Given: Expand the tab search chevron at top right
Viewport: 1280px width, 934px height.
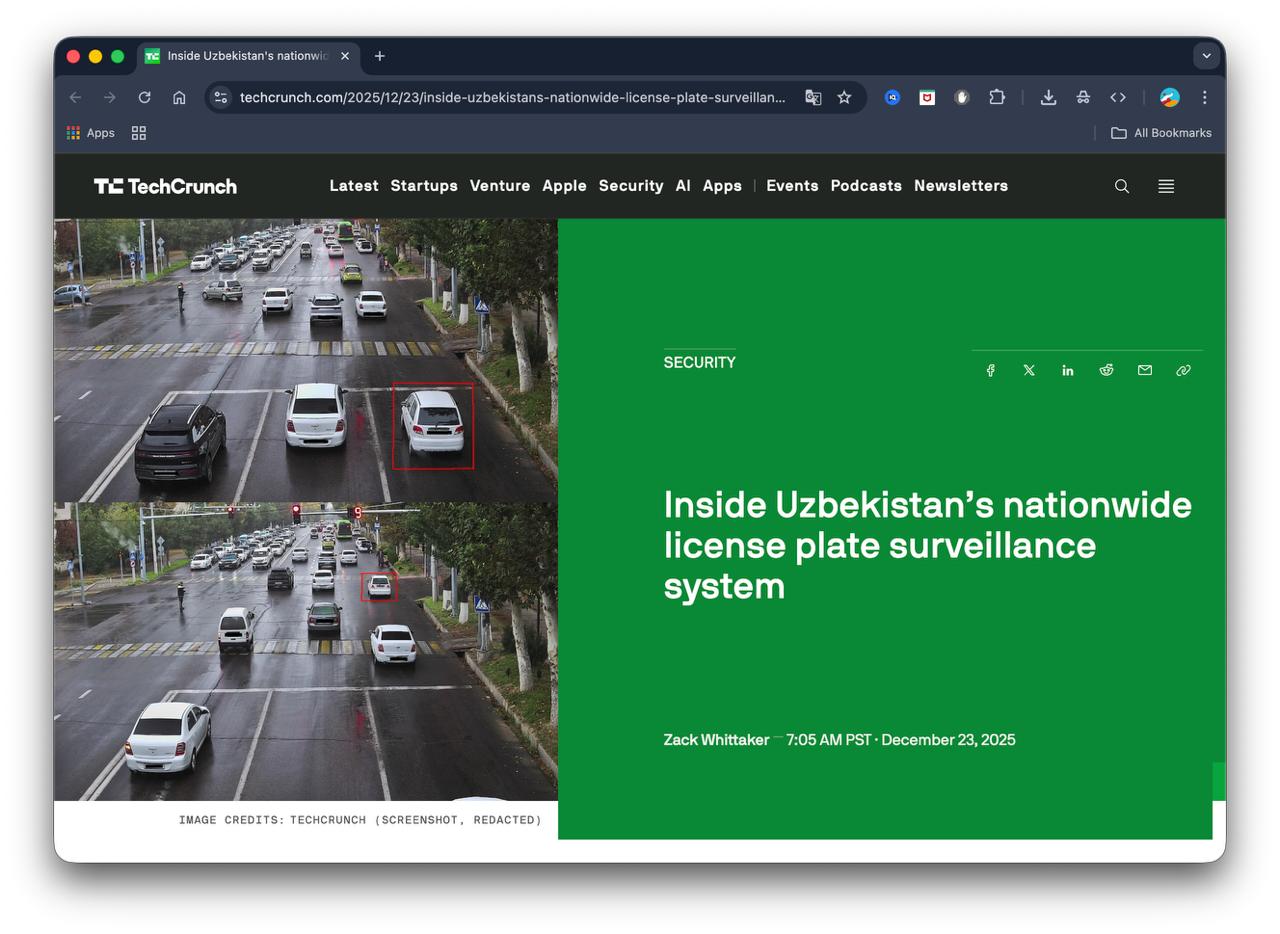Looking at the screenshot, I should (1207, 56).
